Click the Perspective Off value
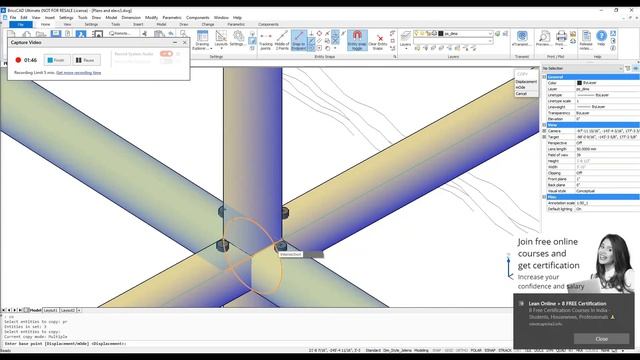The image size is (640, 360). point(607,143)
